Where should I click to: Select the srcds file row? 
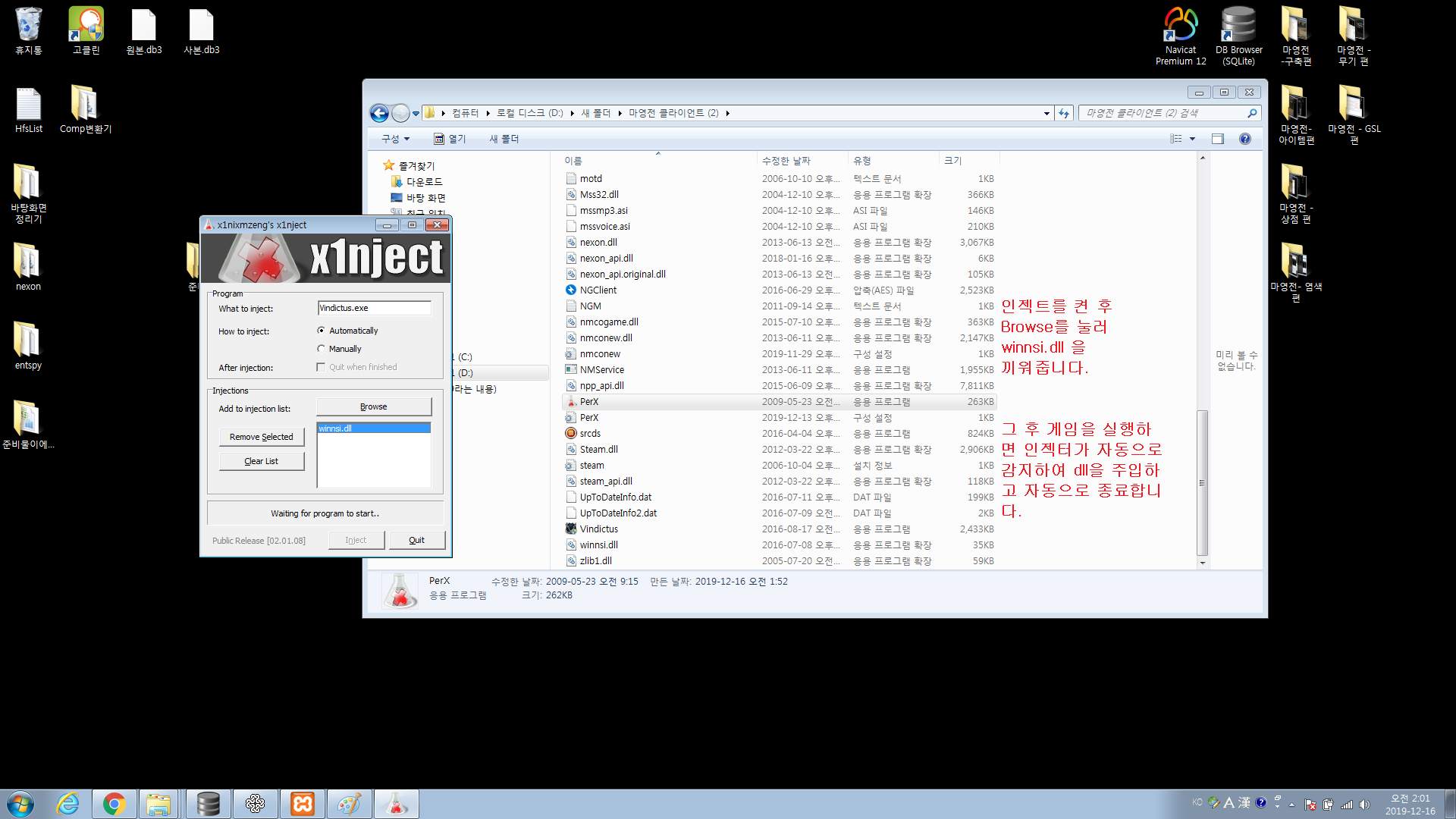779,433
